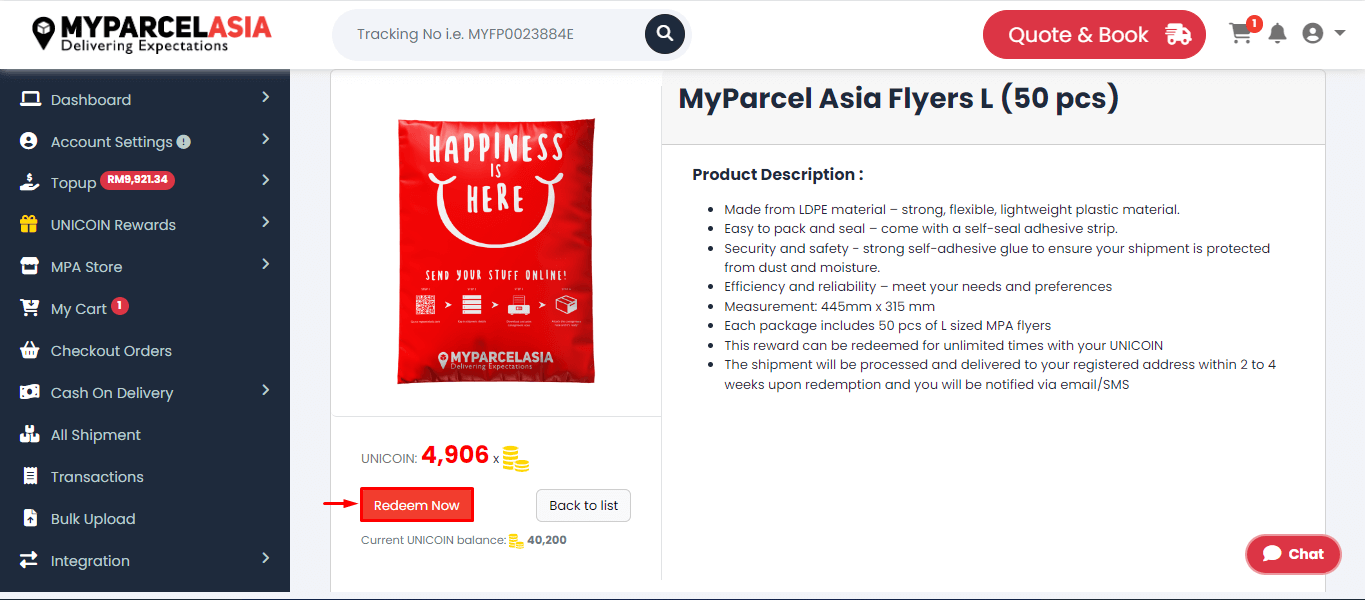Click the Account Settings person icon

pyautogui.click(x=29, y=141)
